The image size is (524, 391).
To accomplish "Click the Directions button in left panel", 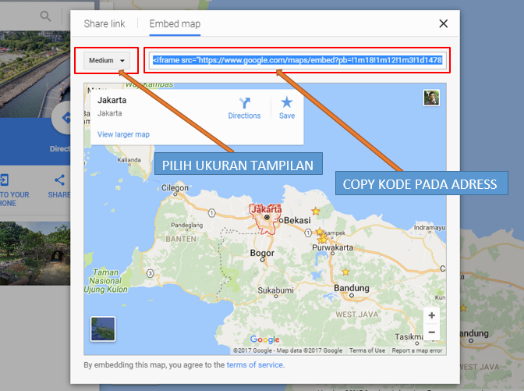I will (x=61, y=118).
